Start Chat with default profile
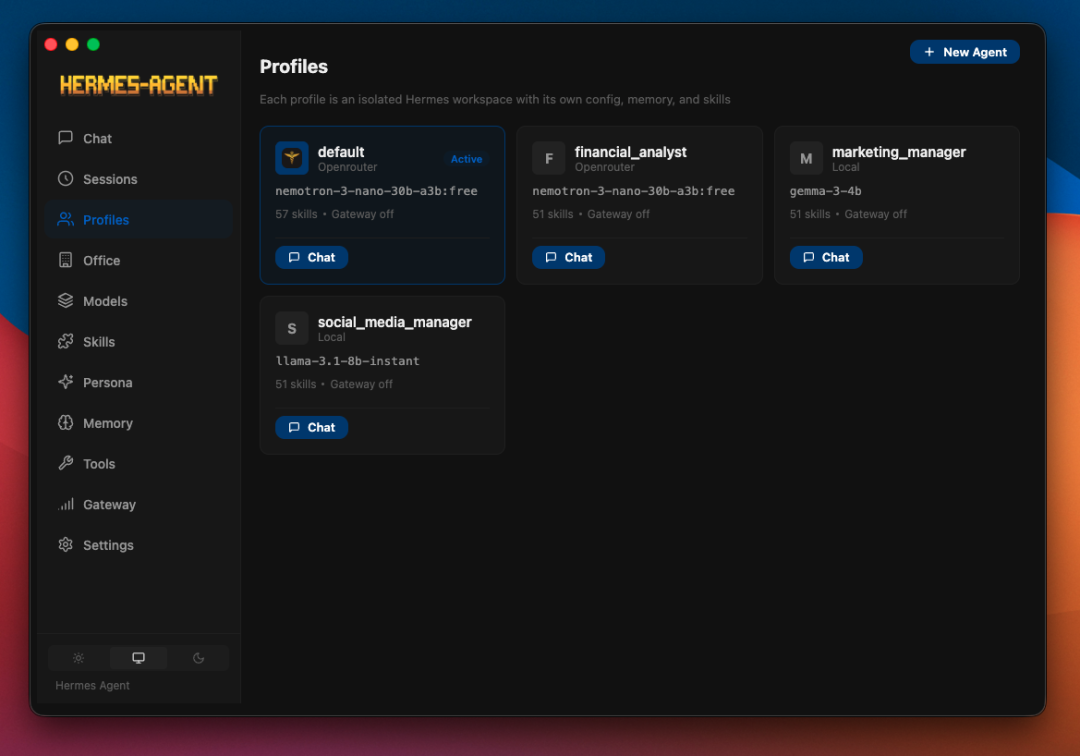The height and width of the screenshot is (756, 1080). 311,257
